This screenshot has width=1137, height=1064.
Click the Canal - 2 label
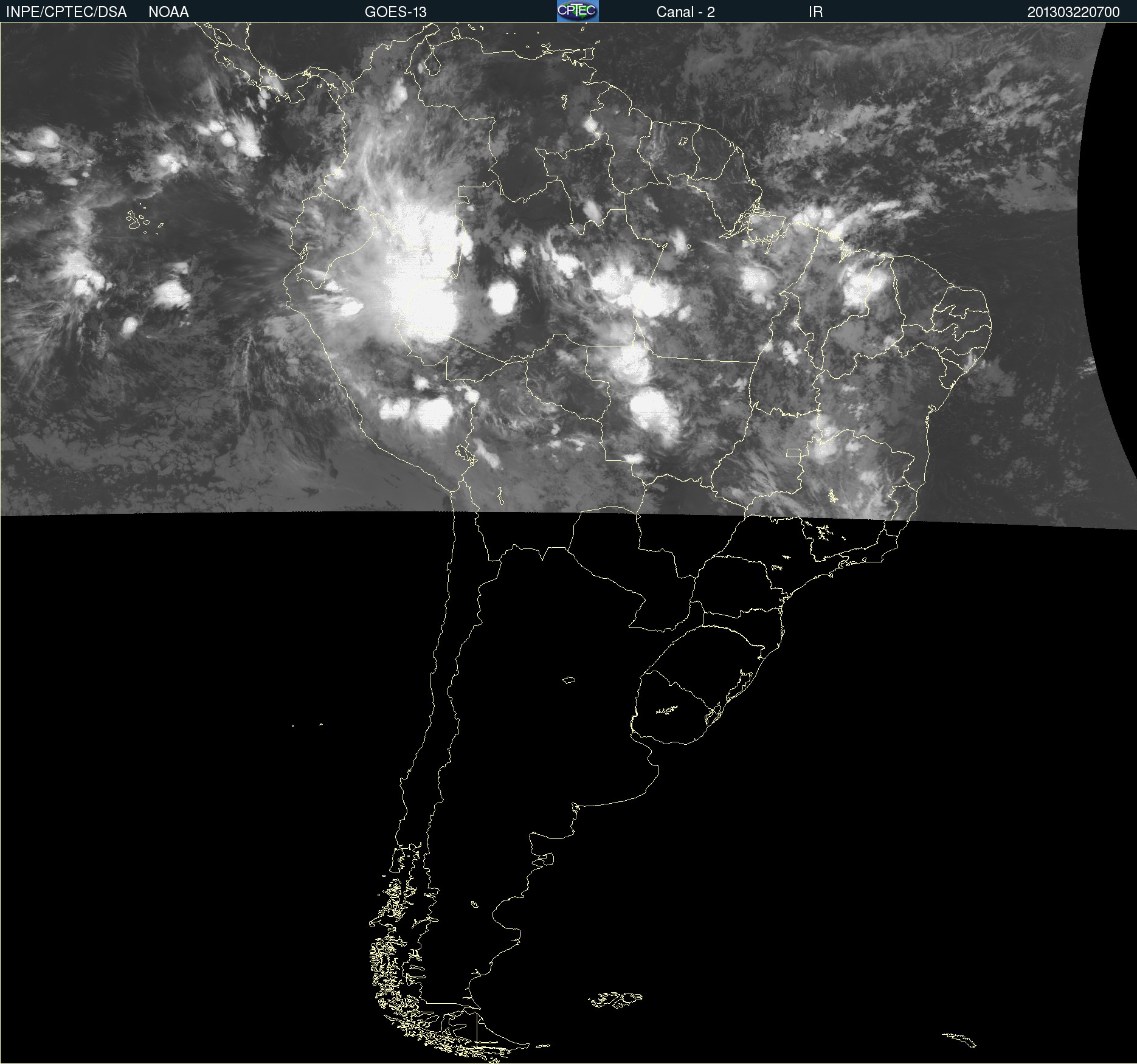click(685, 12)
